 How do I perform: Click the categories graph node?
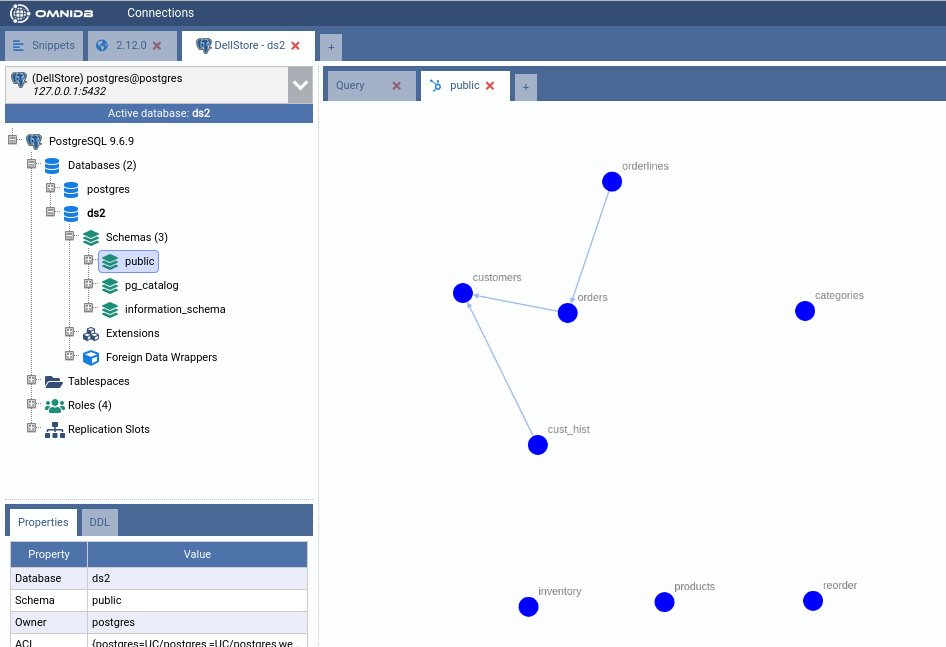[x=805, y=311]
